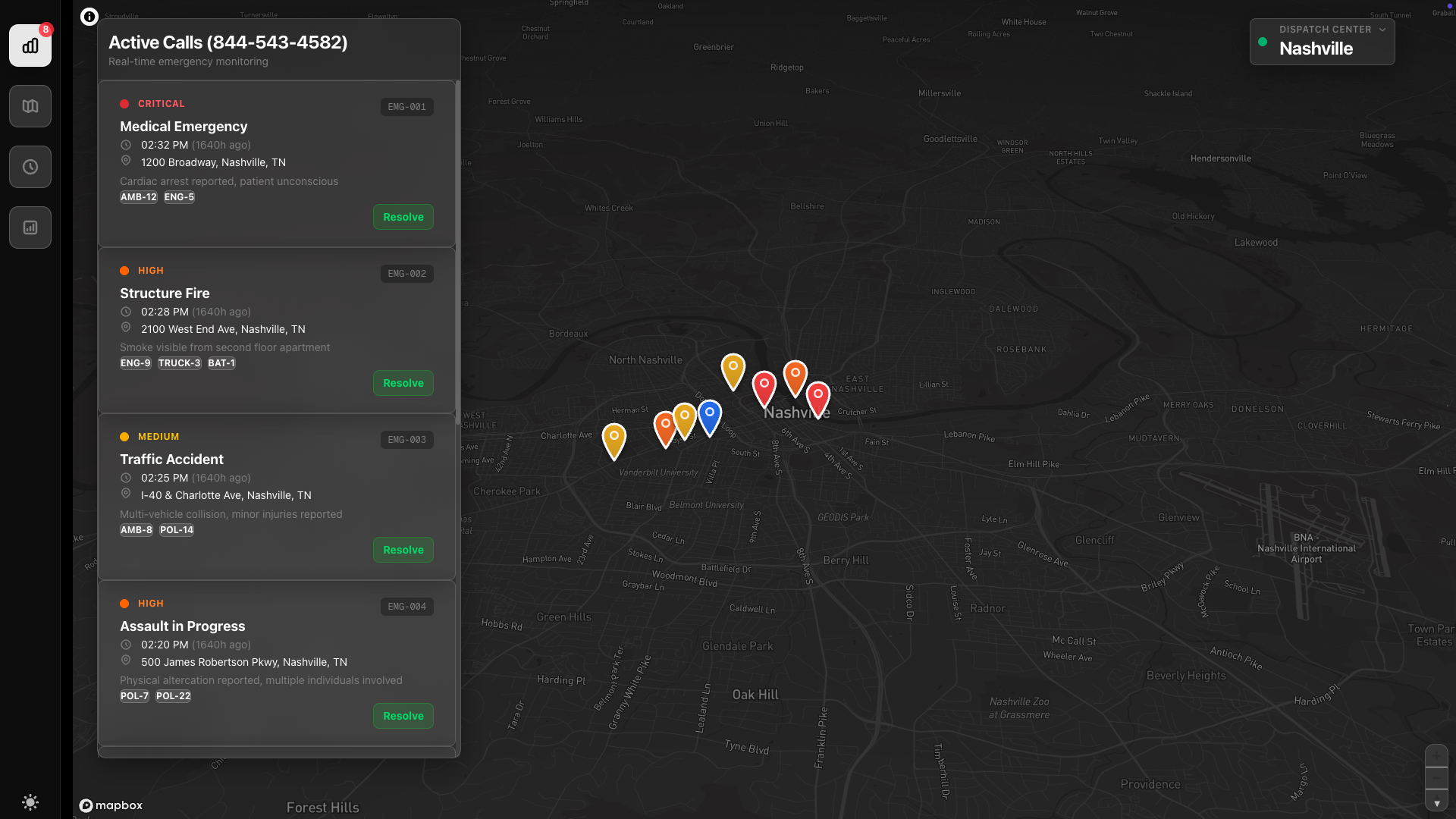Open the Mapbox logo link
The width and height of the screenshot is (1456, 819).
111,805
